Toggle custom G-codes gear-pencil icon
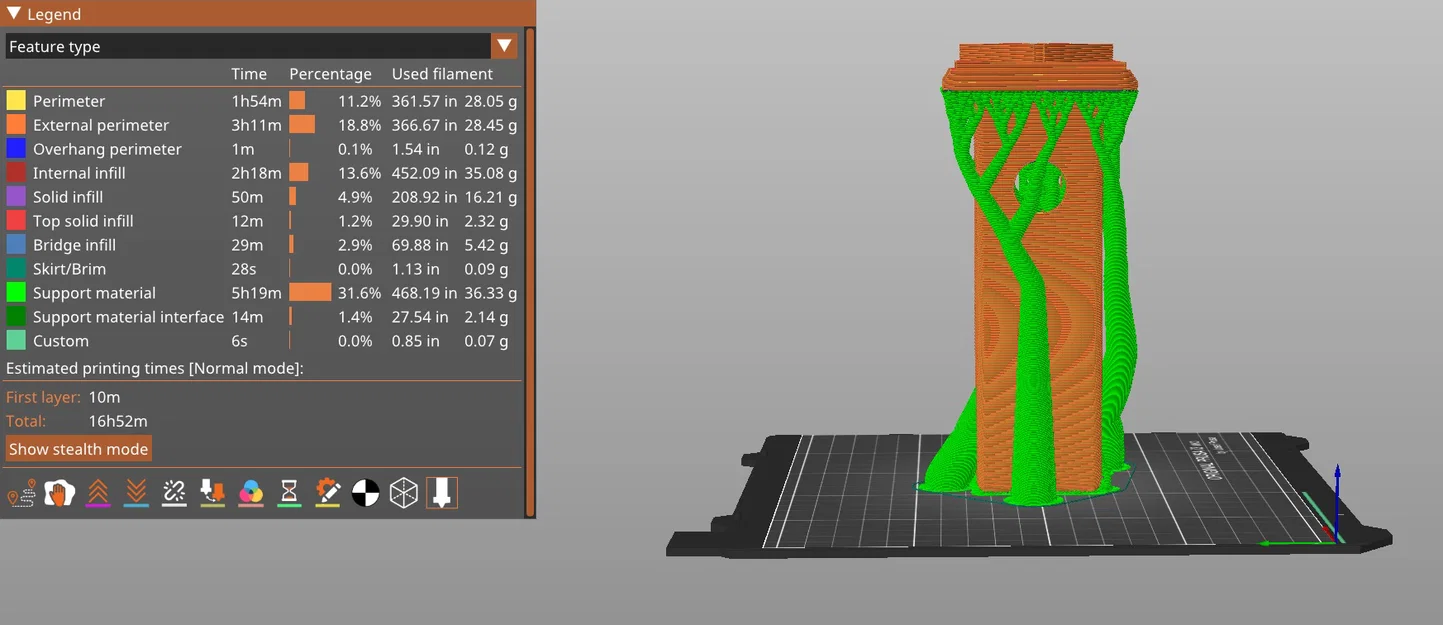Viewport: 1443px width, 625px height. pyautogui.click(x=327, y=493)
